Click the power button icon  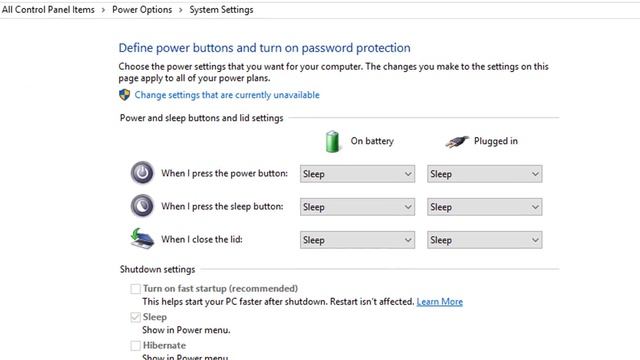coord(142,173)
